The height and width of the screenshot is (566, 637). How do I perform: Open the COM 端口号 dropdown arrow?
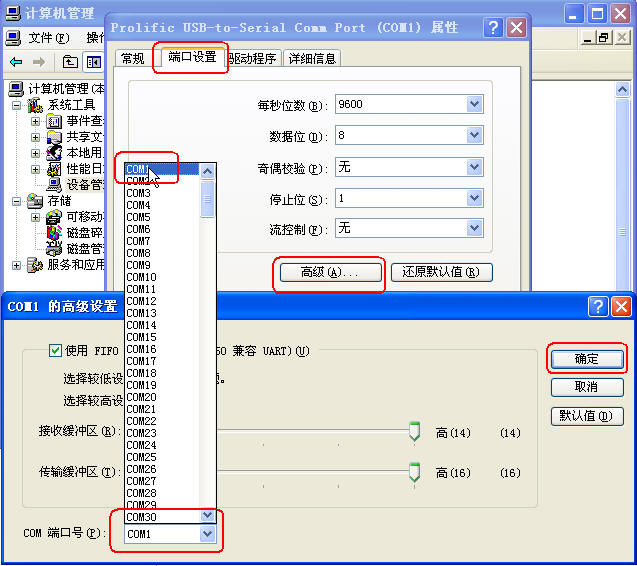[x=208, y=535]
